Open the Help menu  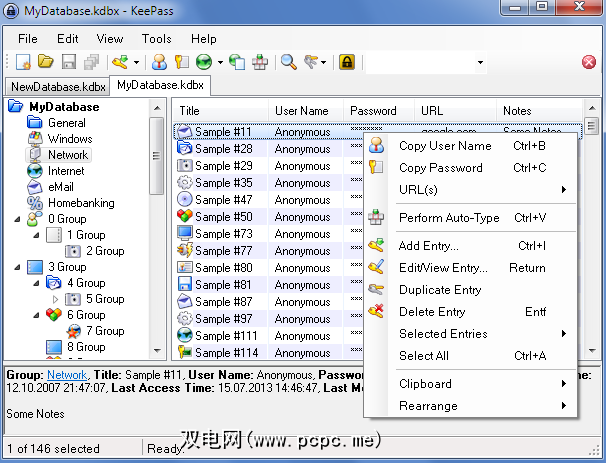pos(204,39)
